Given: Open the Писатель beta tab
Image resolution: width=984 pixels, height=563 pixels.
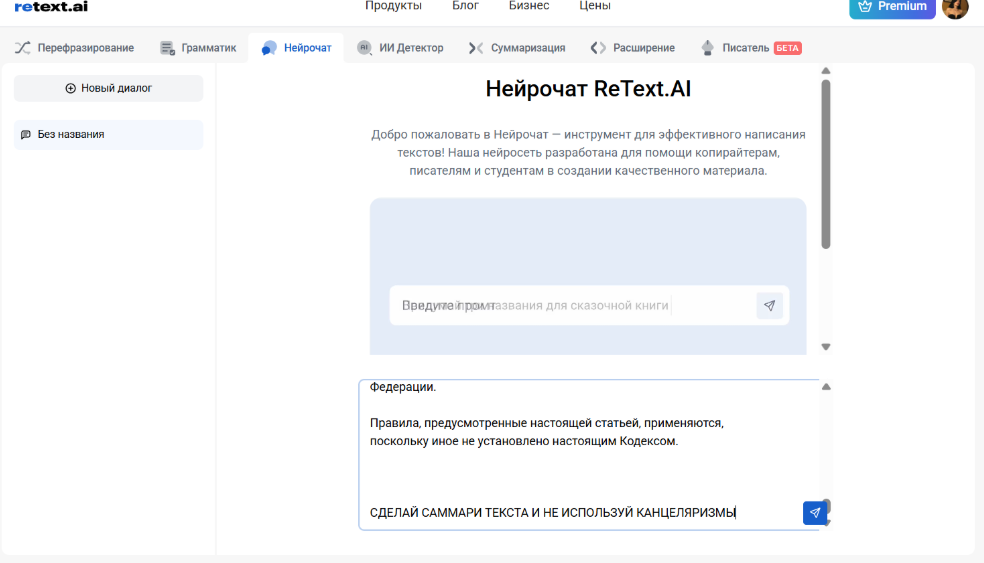Looking at the screenshot, I should pos(750,47).
